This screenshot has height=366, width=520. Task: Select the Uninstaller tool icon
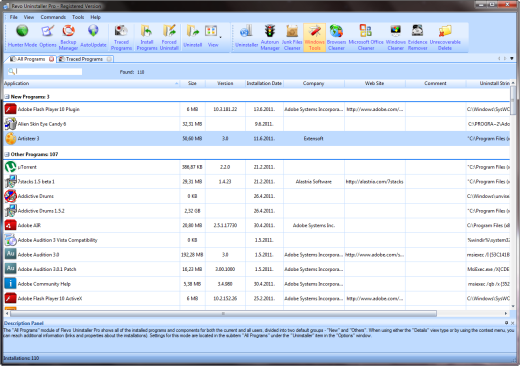246,37
